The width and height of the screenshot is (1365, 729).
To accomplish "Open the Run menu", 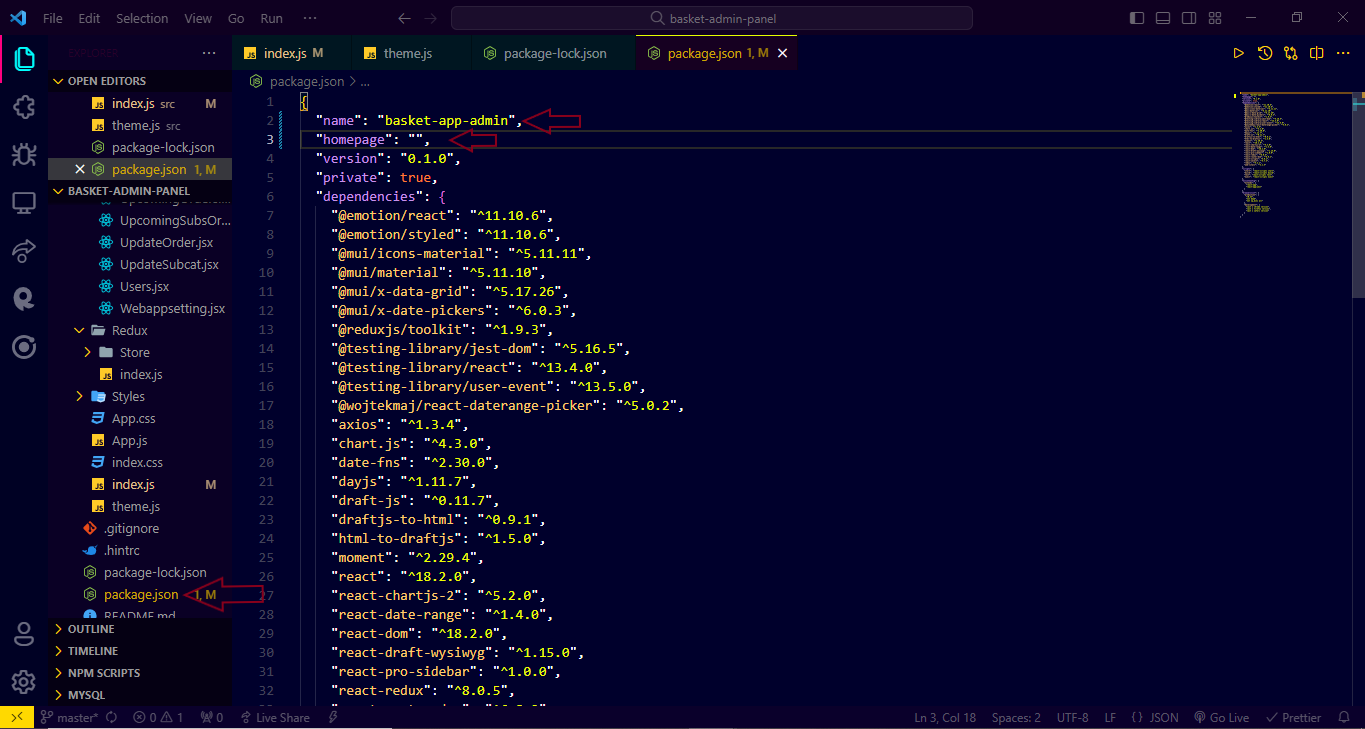I will [271, 18].
